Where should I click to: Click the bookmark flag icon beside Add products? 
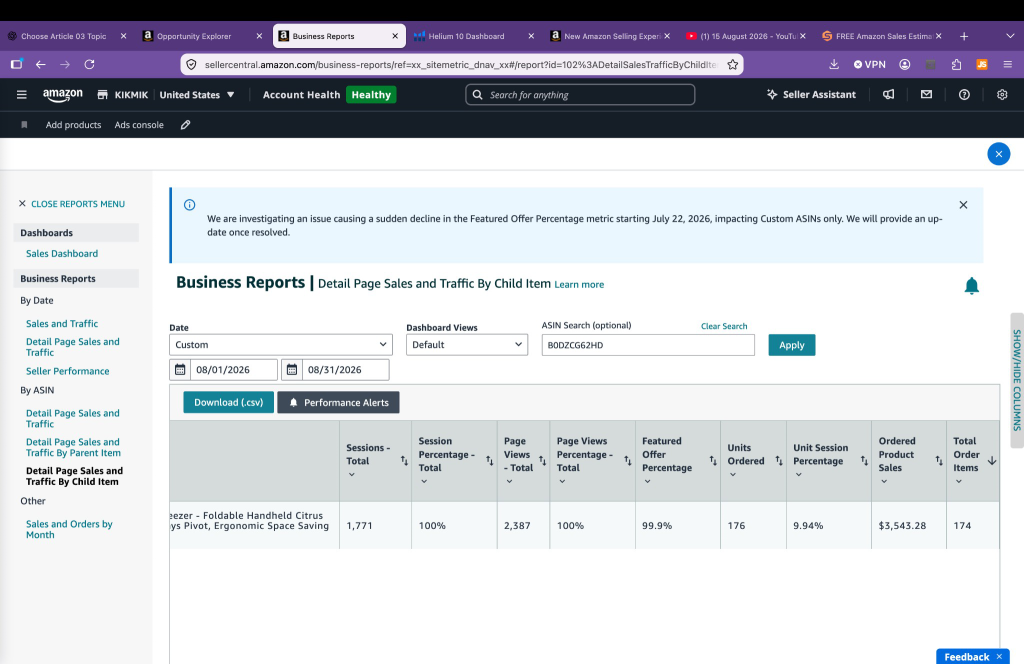click(x=24, y=125)
